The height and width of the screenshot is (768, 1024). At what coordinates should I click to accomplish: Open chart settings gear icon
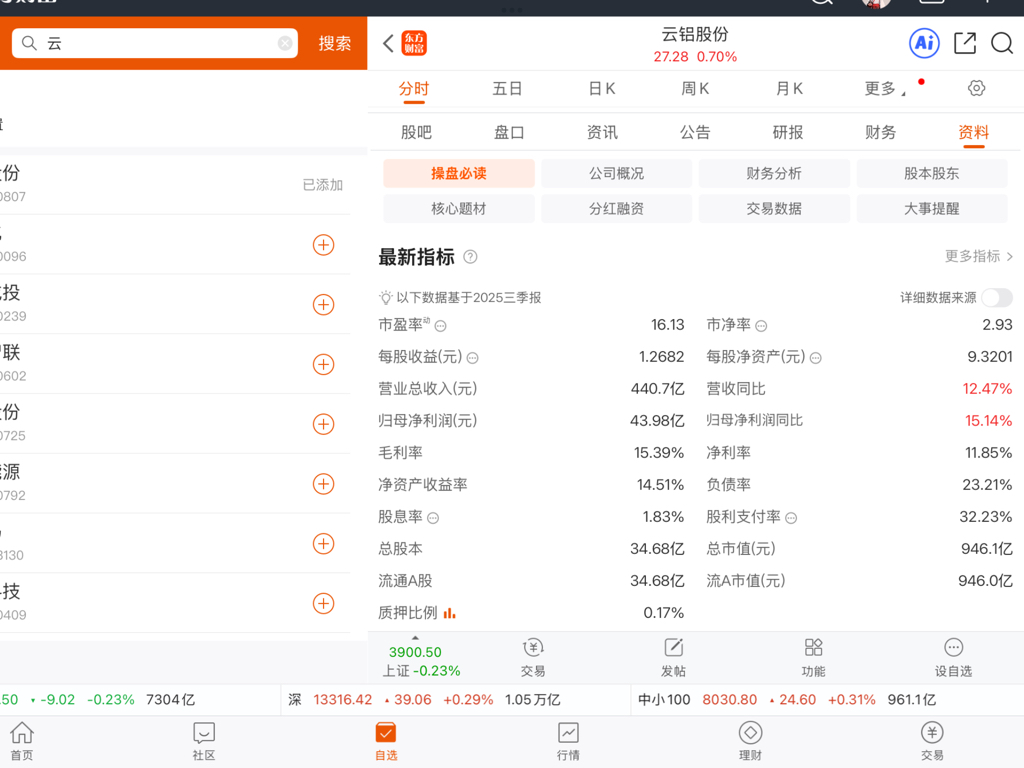pos(976,88)
